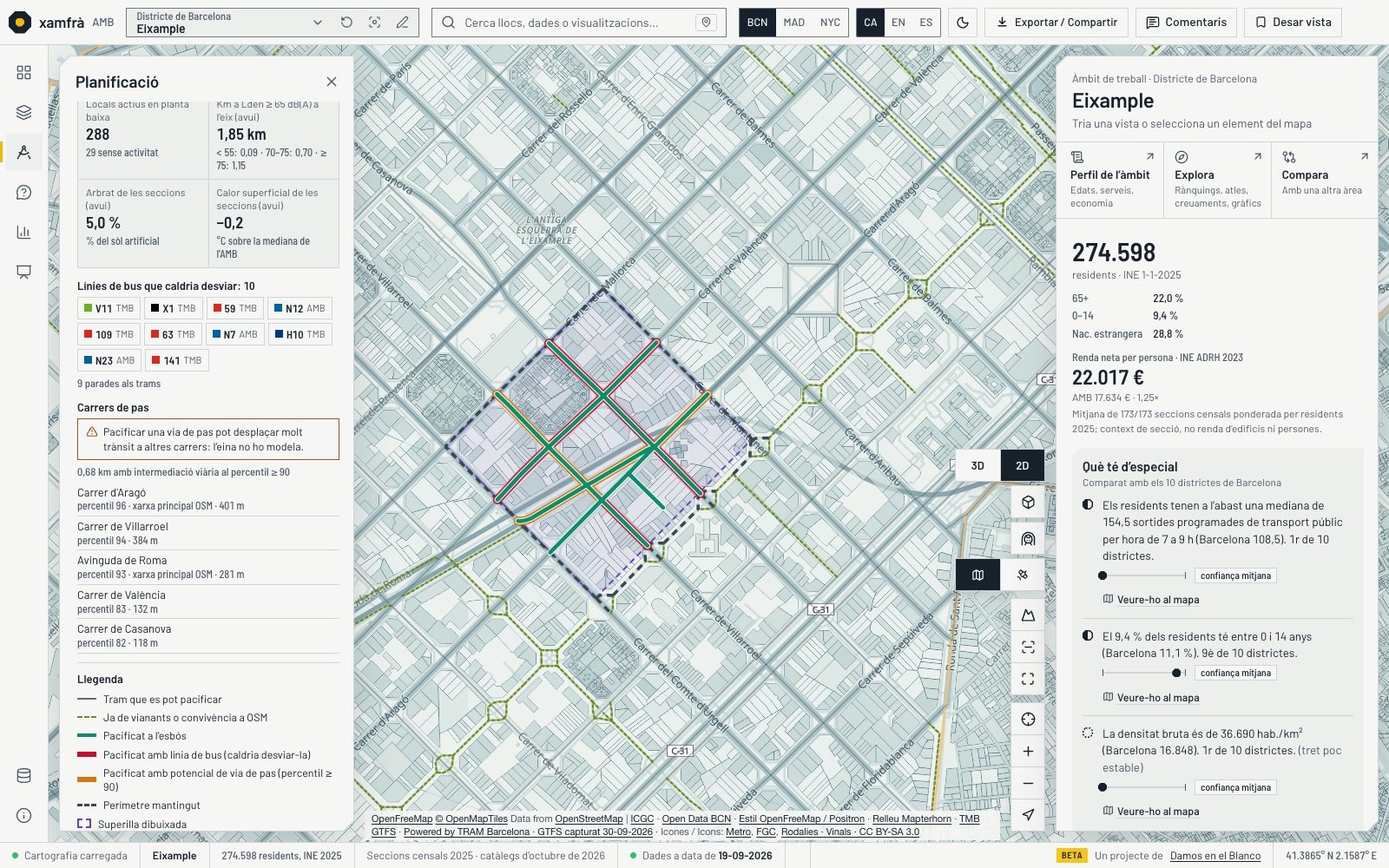Viewport: 1389px width, 868px height.
Task: Switch language to ES
Action: pyautogui.click(x=926, y=23)
